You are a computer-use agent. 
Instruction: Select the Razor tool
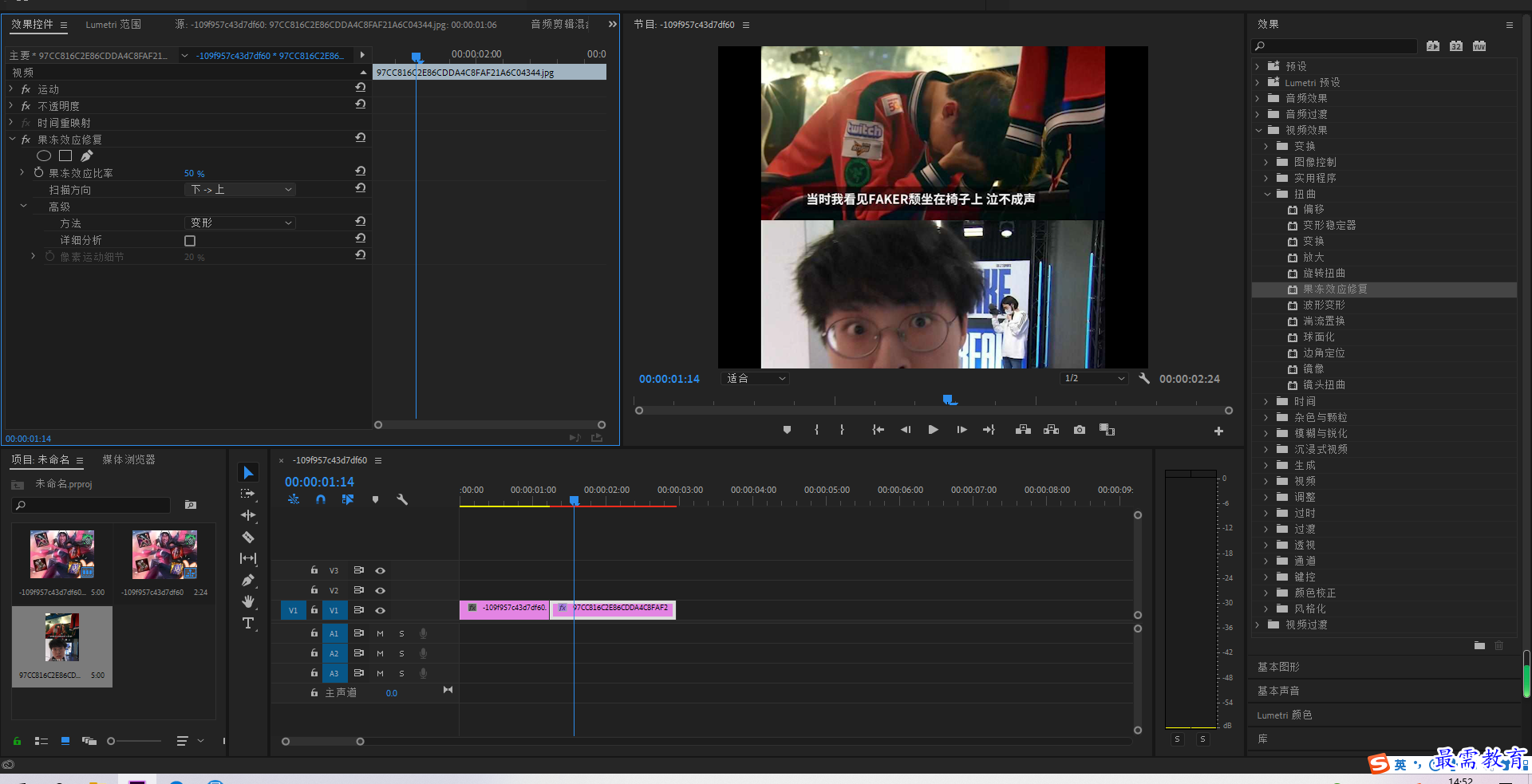tap(248, 537)
